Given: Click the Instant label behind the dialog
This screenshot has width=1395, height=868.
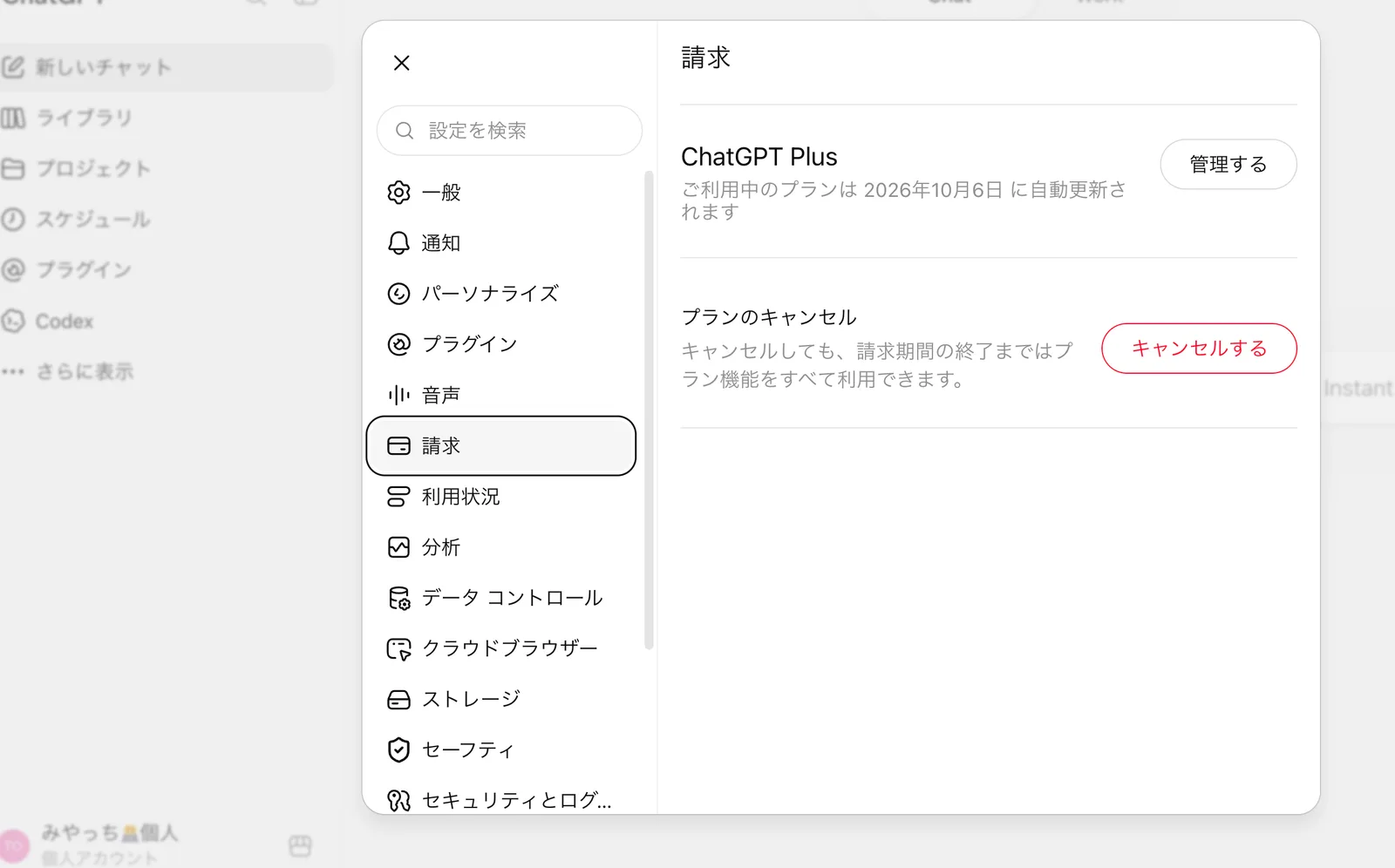Looking at the screenshot, I should click(1358, 389).
